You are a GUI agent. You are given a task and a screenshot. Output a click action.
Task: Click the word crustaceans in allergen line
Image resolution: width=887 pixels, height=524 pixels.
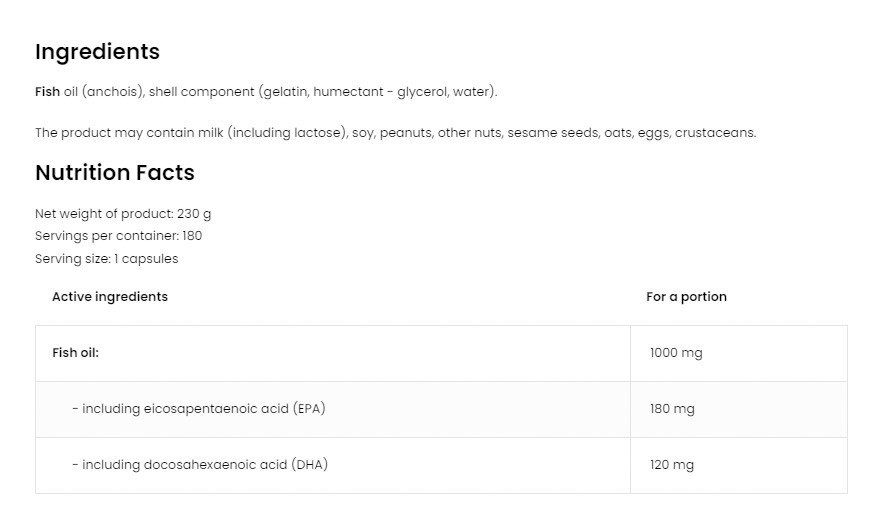pos(715,132)
